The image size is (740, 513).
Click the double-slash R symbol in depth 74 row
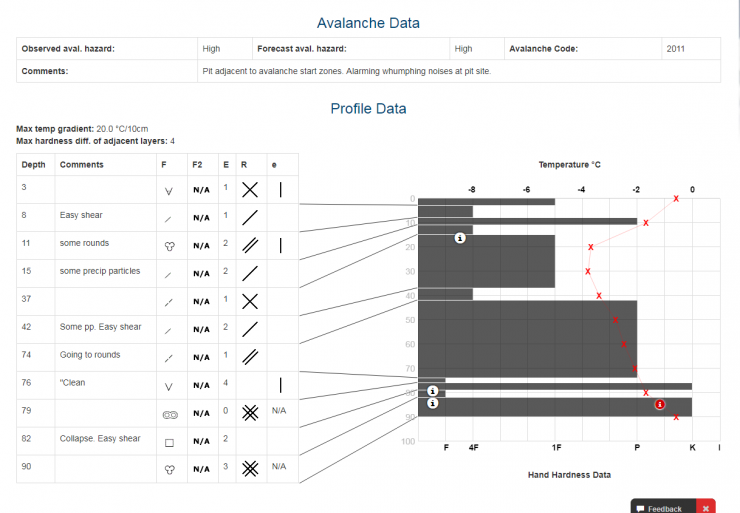click(250, 355)
